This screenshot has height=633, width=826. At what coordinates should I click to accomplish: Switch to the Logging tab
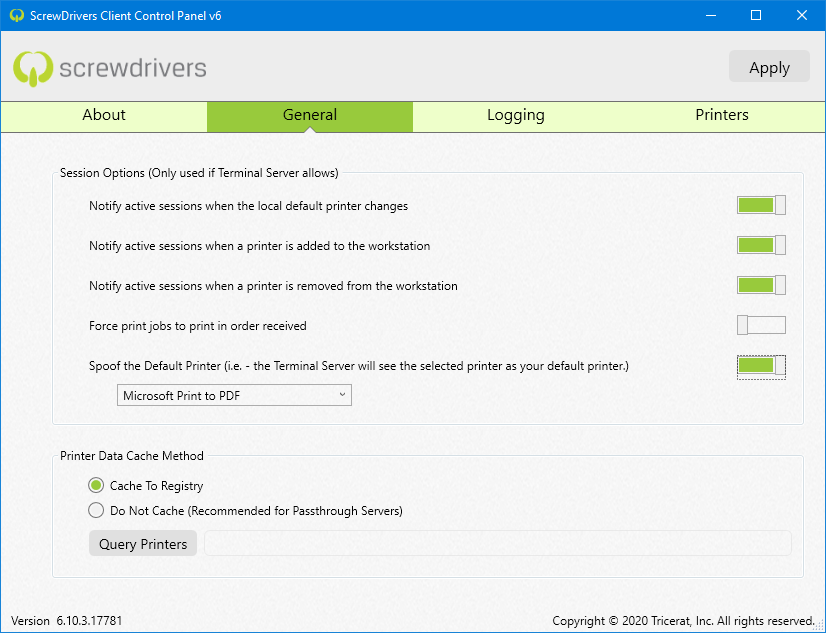coord(516,116)
